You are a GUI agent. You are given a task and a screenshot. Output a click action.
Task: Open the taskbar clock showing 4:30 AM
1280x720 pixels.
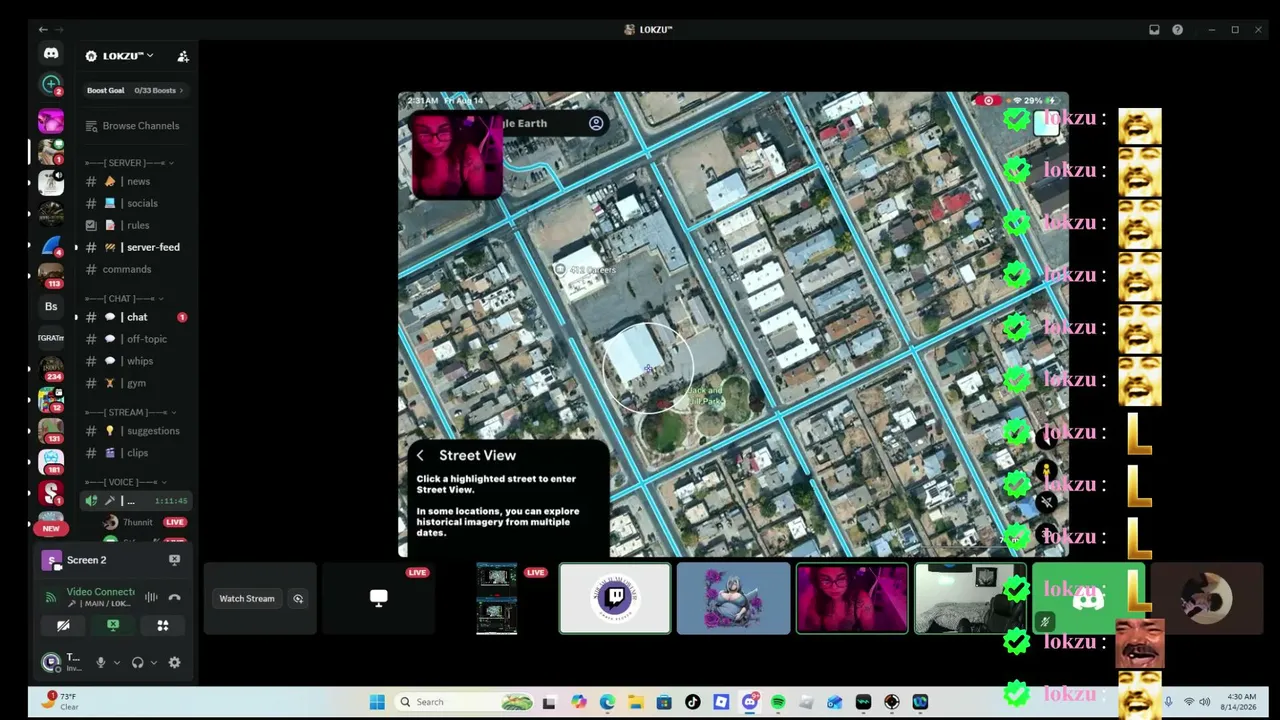point(1240,701)
